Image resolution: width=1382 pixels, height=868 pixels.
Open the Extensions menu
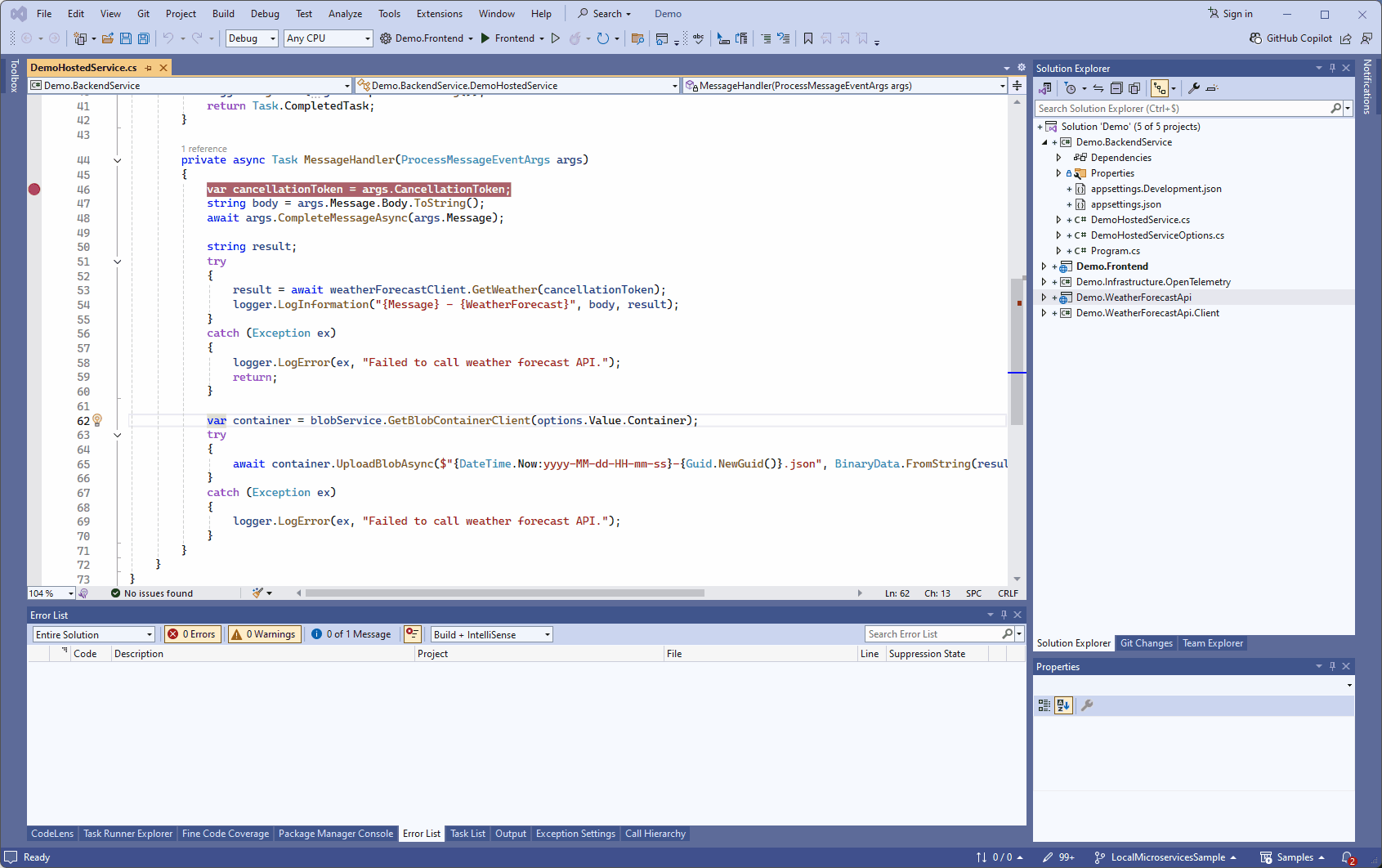pyautogui.click(x=440, y=14)
